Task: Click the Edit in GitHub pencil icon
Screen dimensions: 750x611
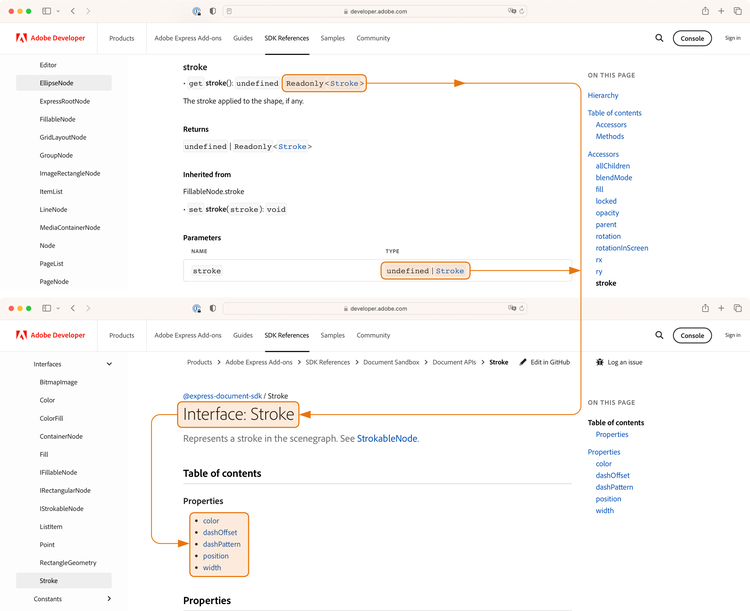Action: coord(524,362)
